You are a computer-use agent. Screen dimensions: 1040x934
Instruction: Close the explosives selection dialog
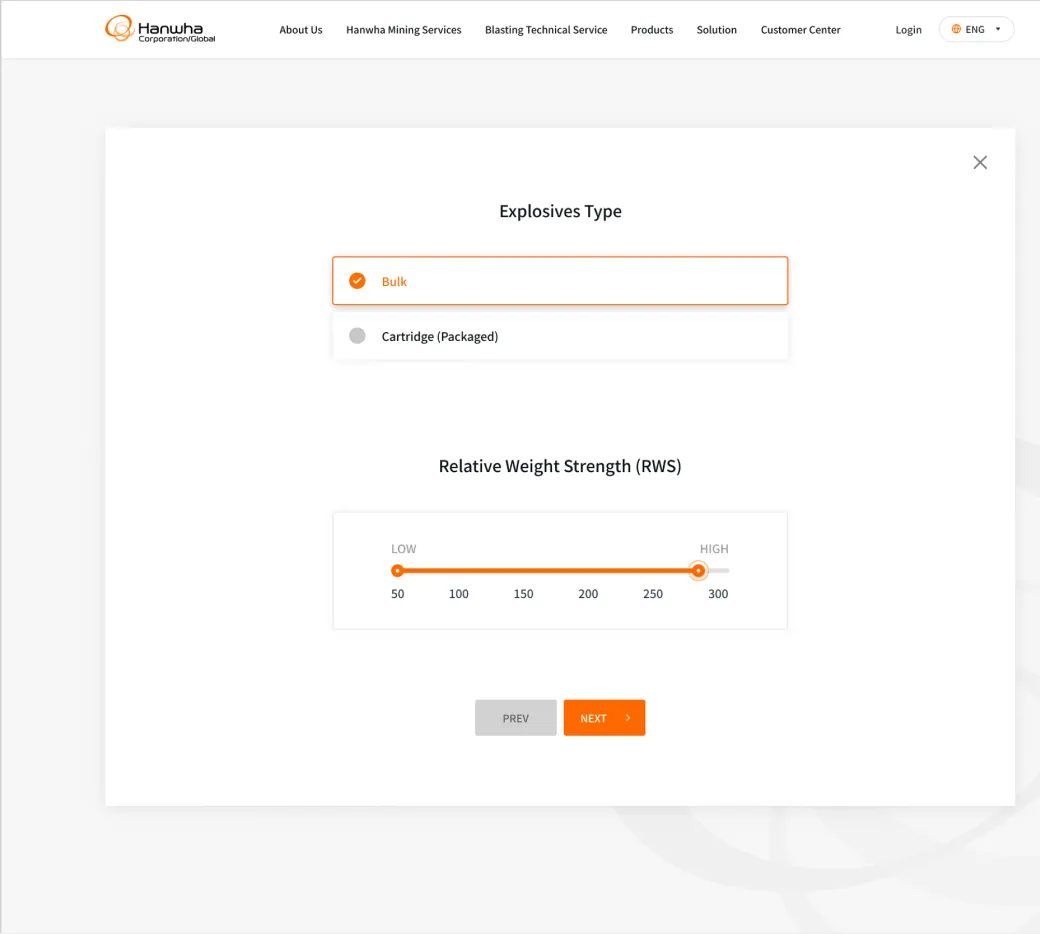979,163
